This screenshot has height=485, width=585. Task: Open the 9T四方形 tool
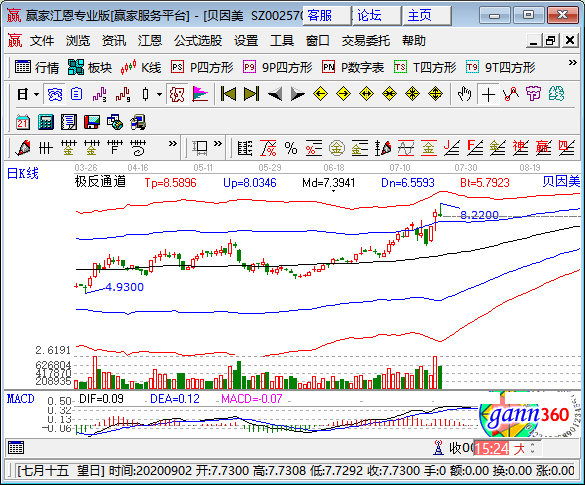coord(500,68)
